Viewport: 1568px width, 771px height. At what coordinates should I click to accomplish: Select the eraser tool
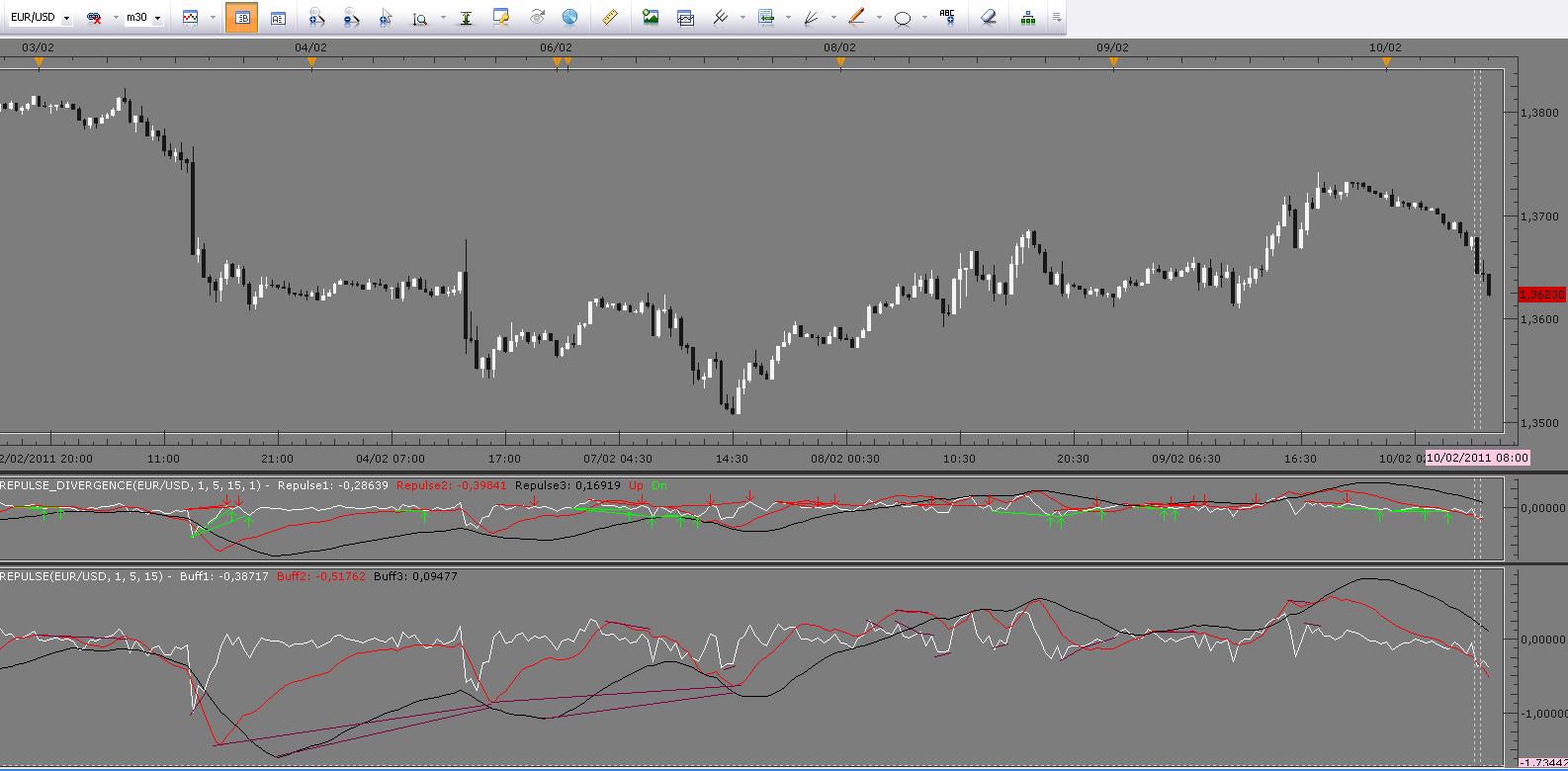pos(988,18)
